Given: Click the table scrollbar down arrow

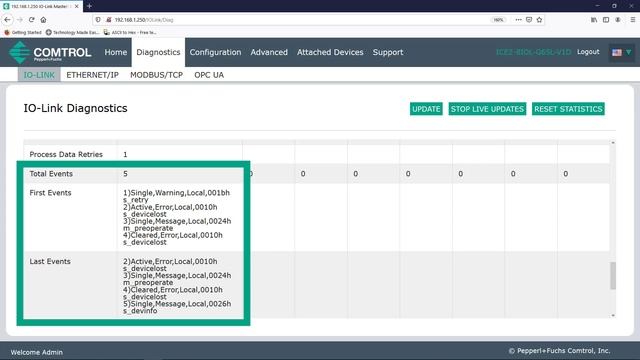Looking at the screenshot, I should pos(613,315).
